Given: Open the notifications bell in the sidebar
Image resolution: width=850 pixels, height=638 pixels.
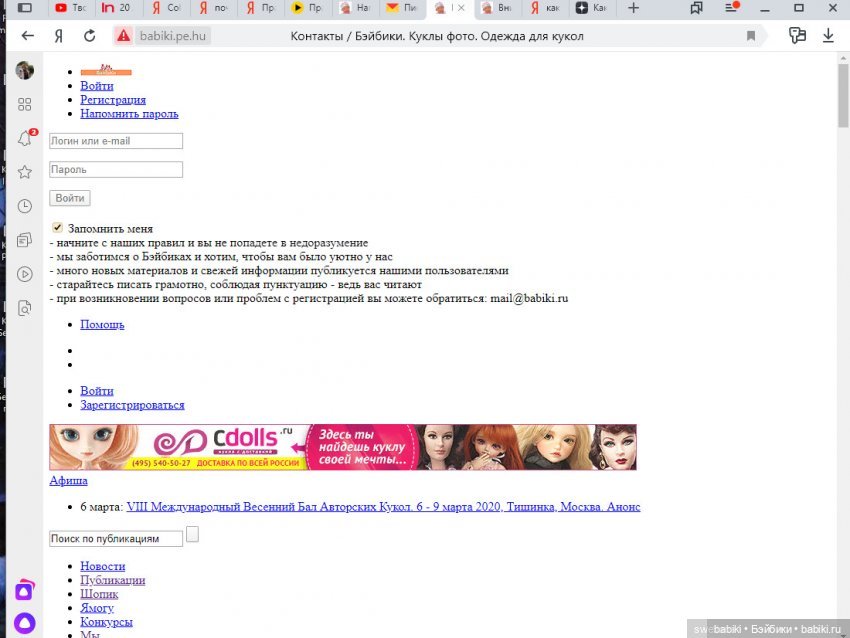Looking at the screenshot, I should 25,138.
